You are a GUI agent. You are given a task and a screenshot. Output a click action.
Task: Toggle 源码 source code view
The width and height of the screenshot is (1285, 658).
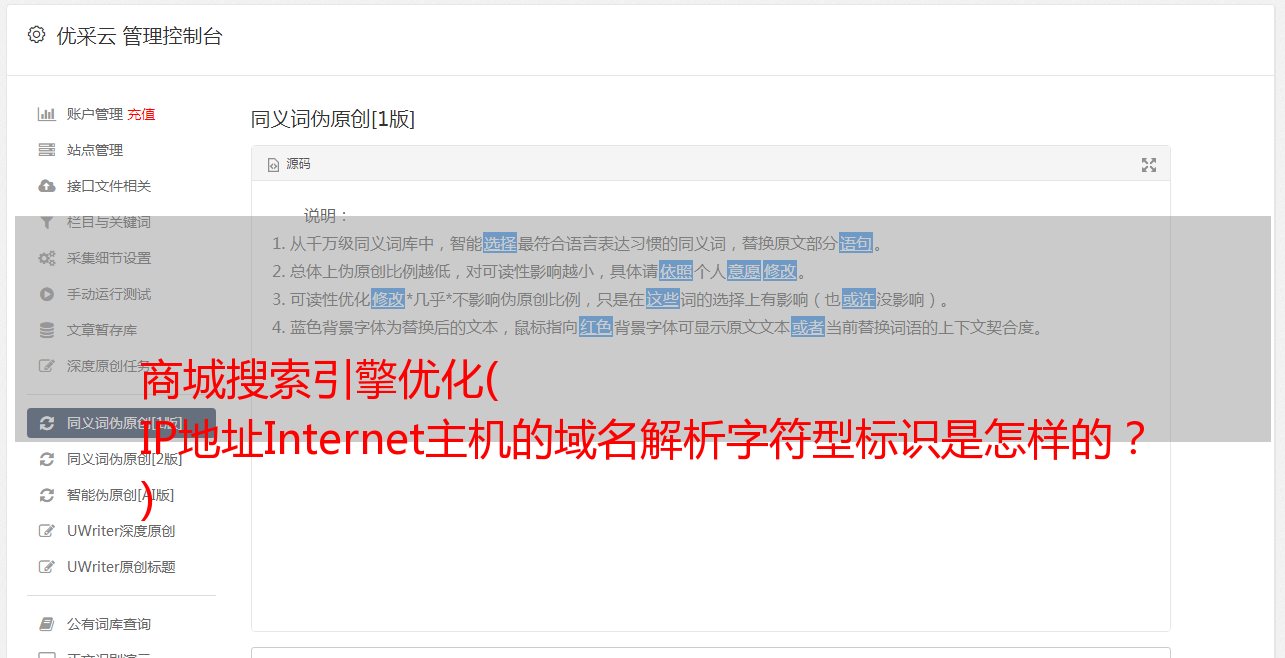(289, 164)
